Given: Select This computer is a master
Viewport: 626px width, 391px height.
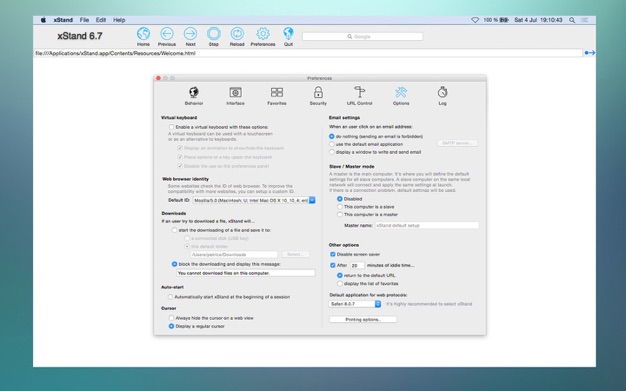Looking at the screenshot, I should pos(340,214).
